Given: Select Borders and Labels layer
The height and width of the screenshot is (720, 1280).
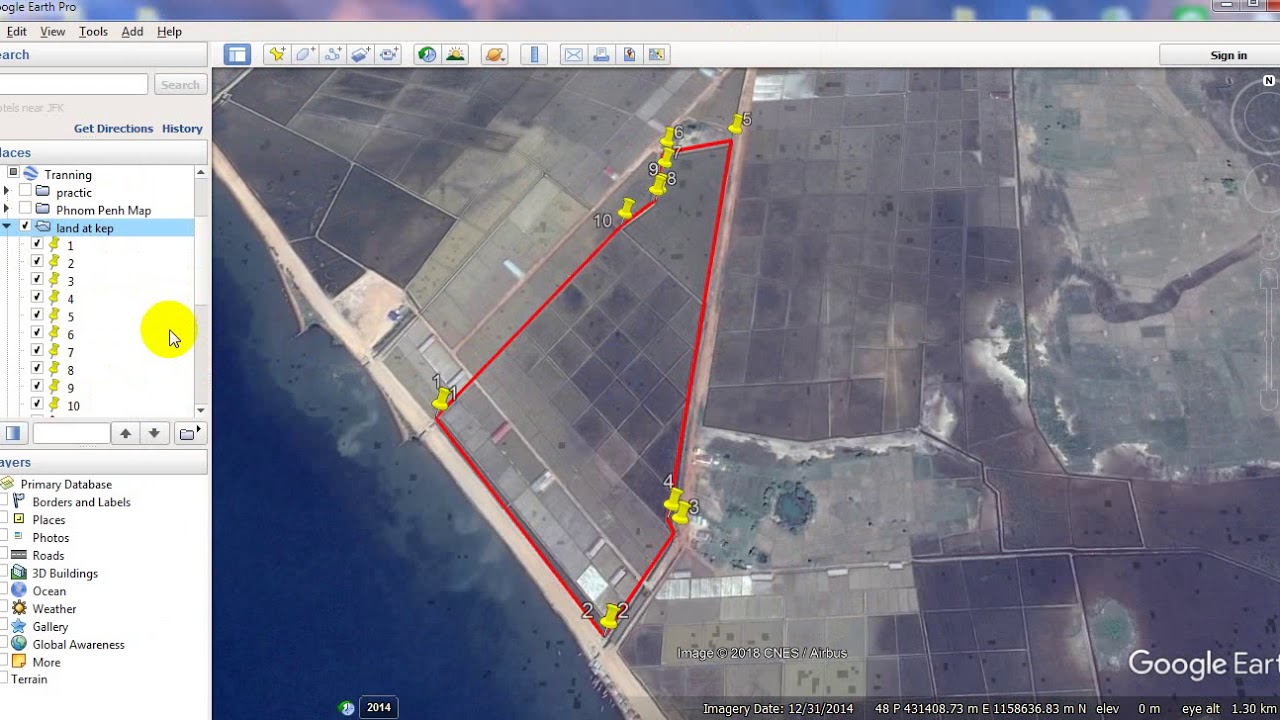Looking at the screenshot, I should point(81,502).
